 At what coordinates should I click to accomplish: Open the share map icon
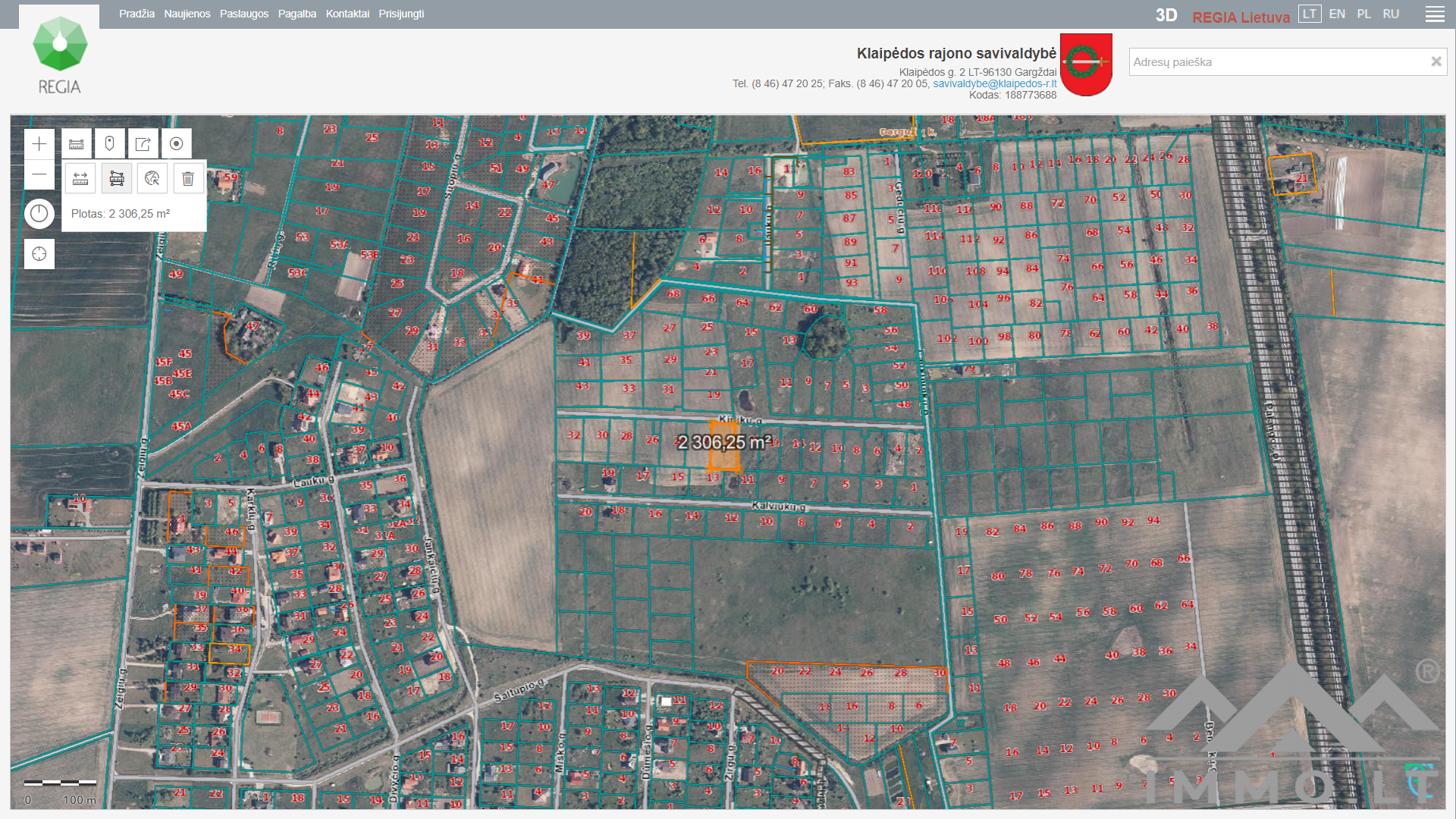point(143,144)
